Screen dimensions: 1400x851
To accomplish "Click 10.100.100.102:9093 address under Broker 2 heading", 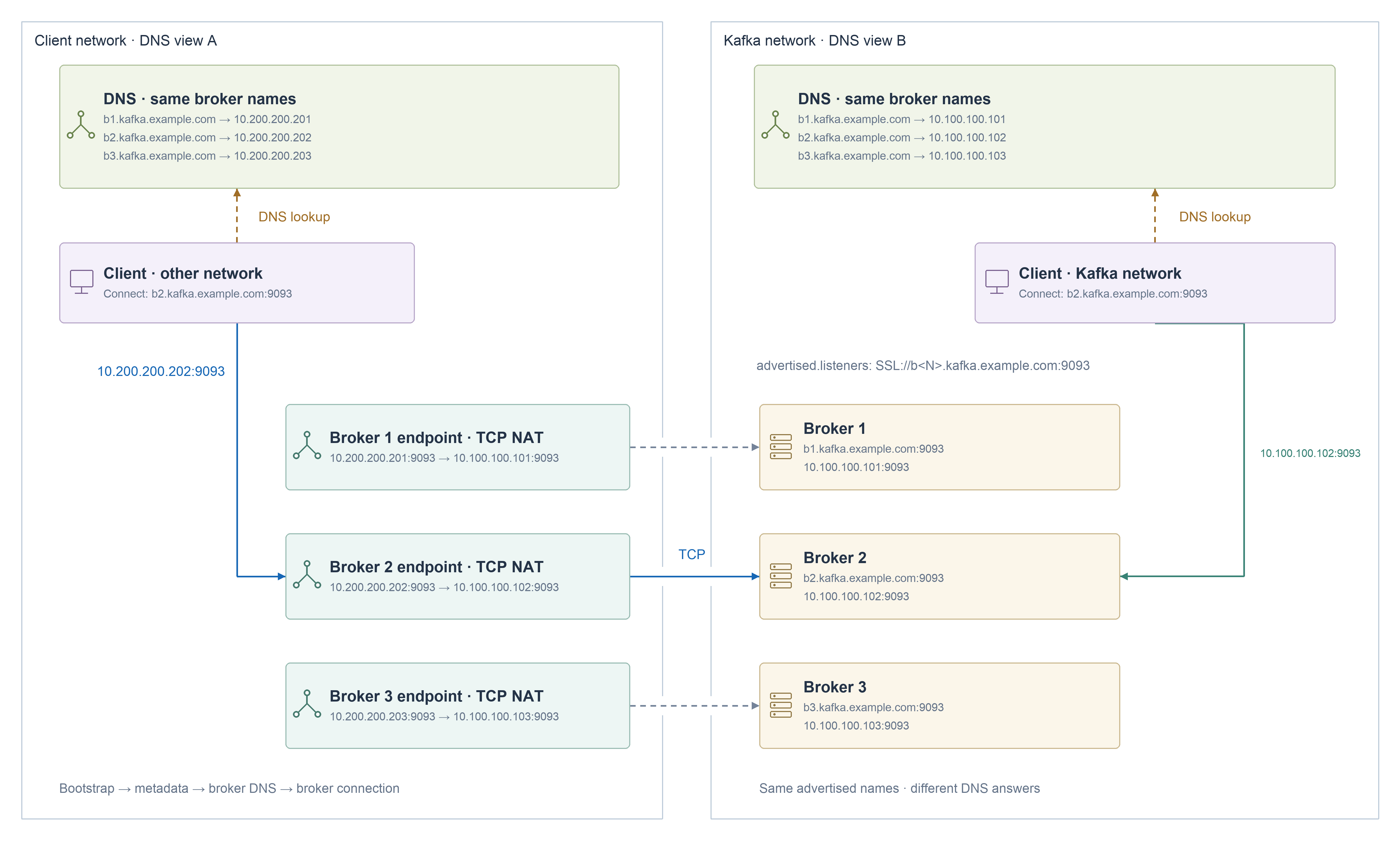I will click(856, 596).
